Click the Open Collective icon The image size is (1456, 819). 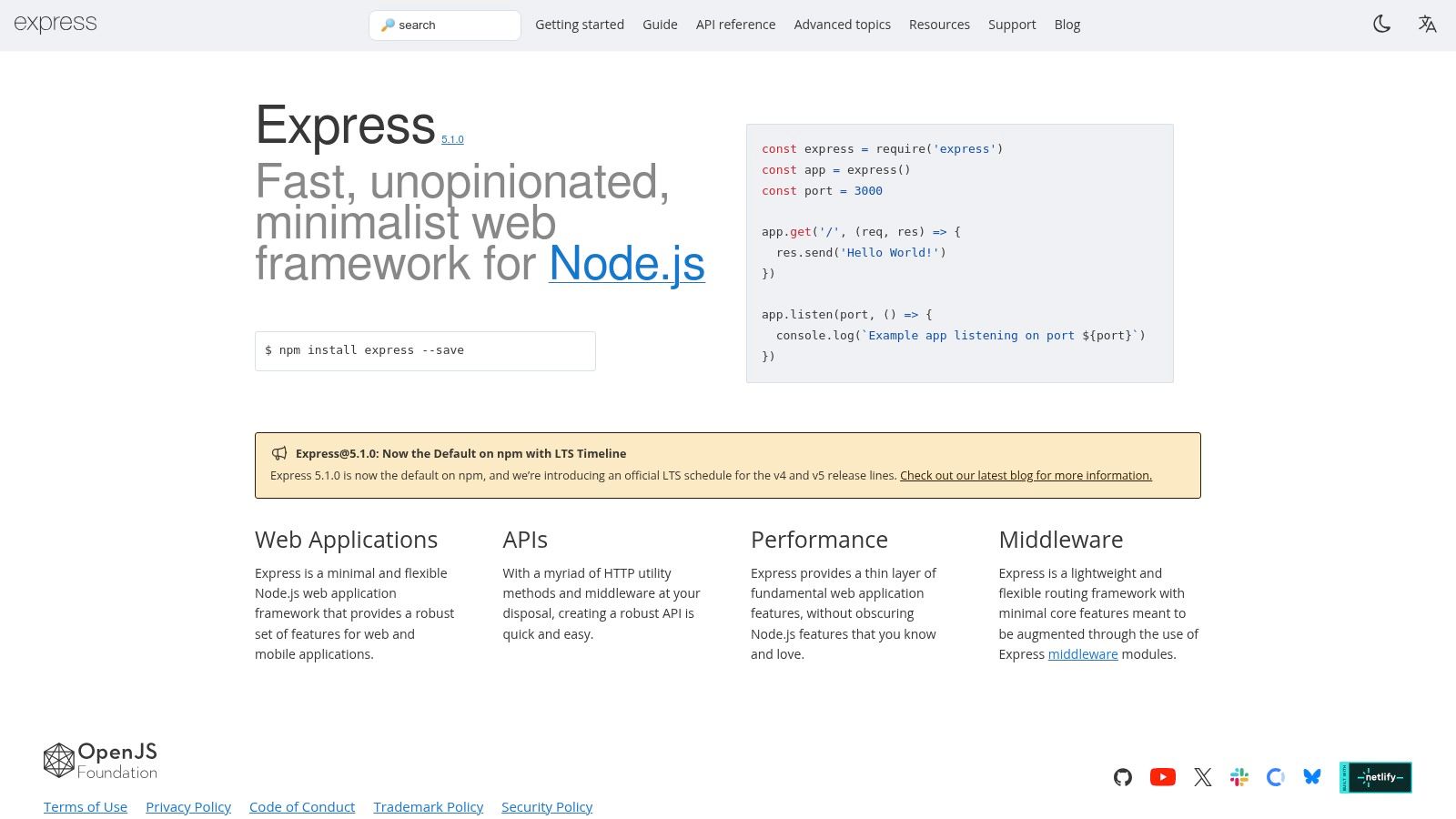pyautogui.click(x=1275, y=777)
